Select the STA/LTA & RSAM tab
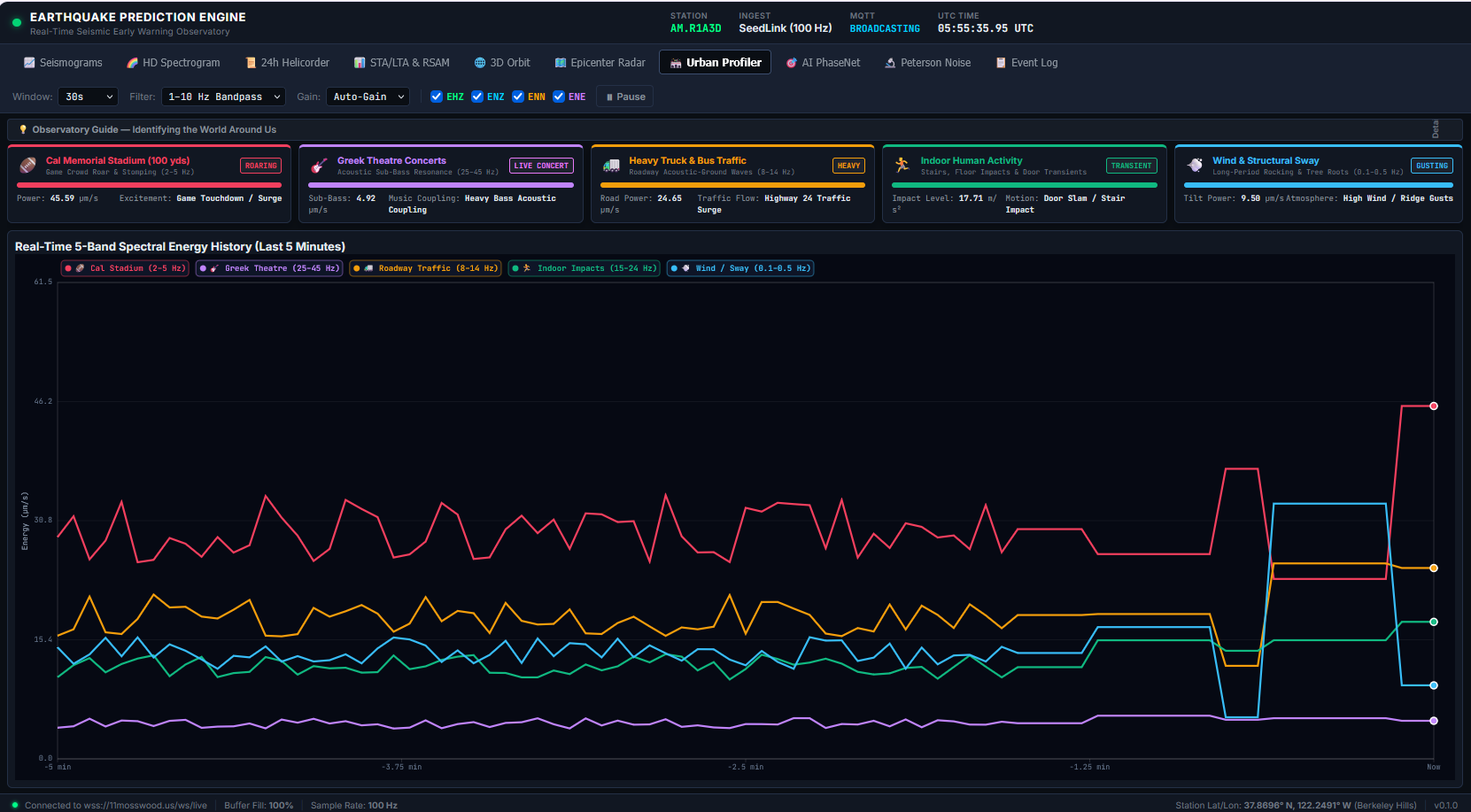 (x=402, y=63)
